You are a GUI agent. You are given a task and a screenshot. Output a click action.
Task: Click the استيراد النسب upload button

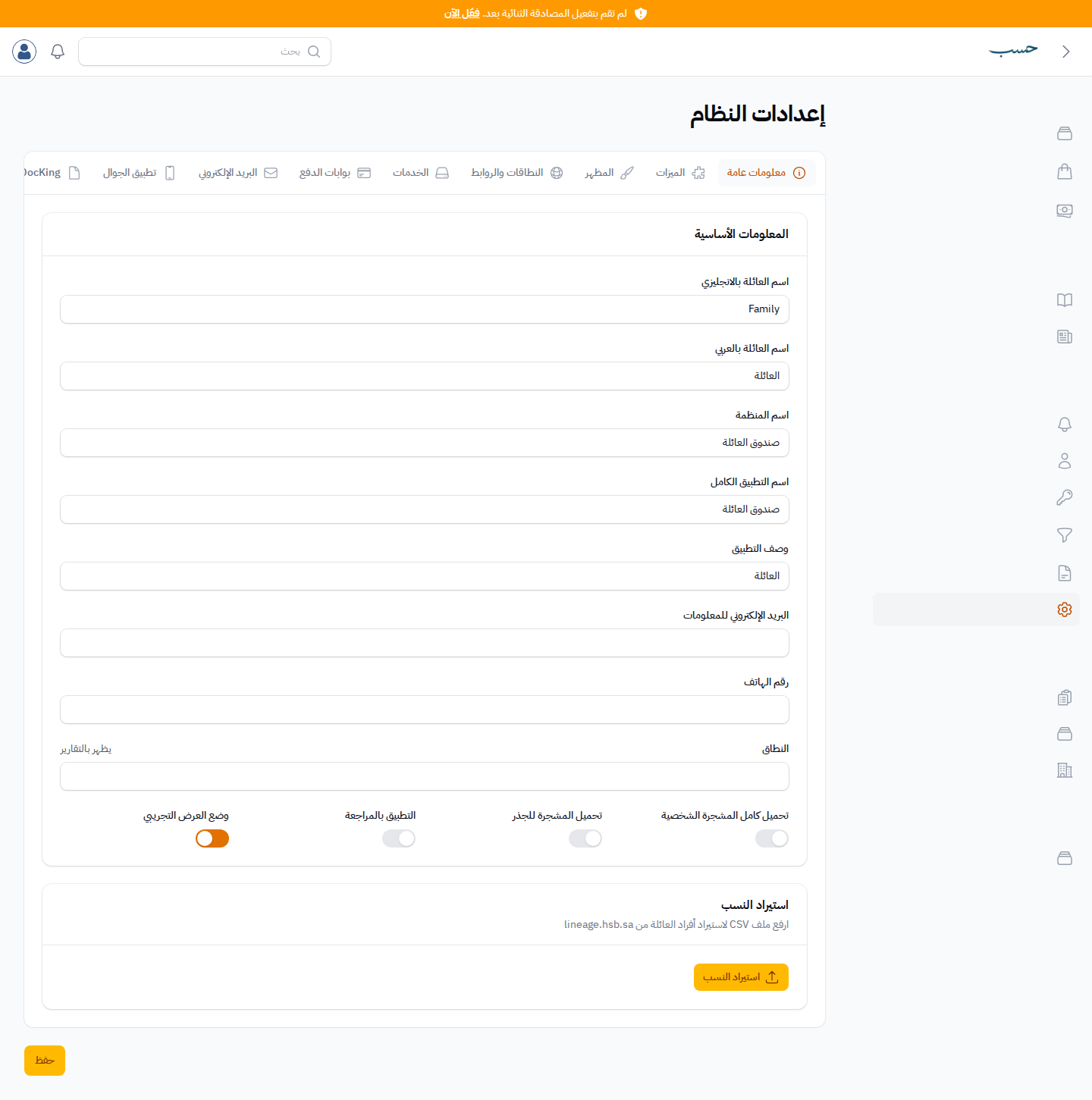tap(741, 977)
